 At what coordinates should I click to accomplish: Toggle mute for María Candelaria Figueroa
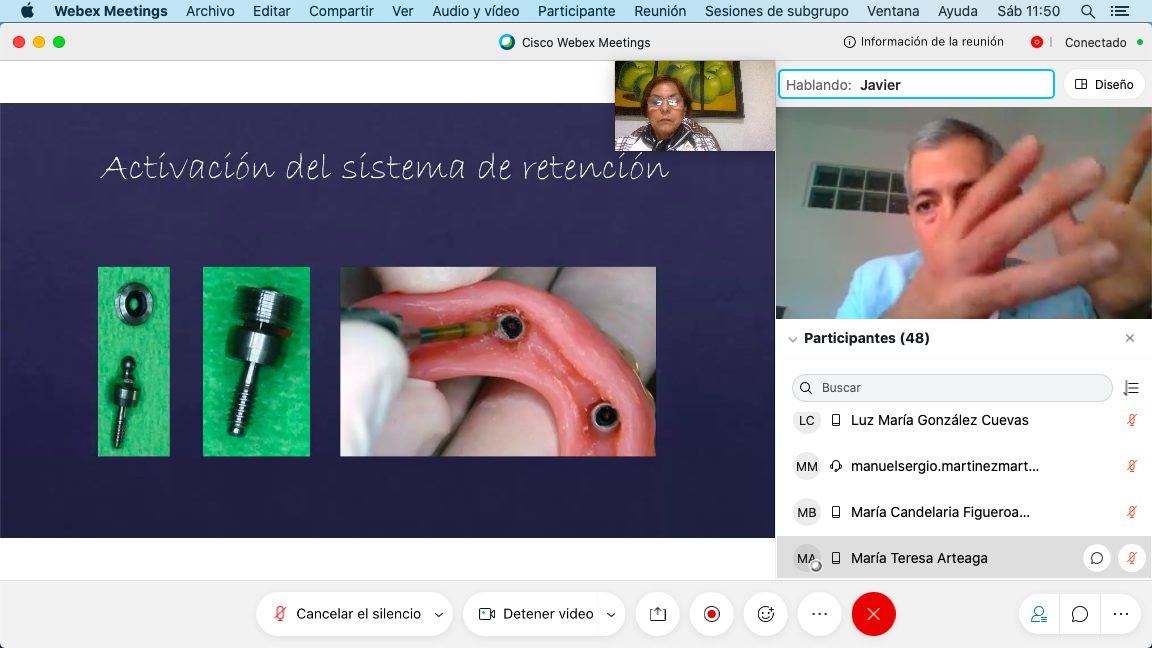click(1131, 512)
